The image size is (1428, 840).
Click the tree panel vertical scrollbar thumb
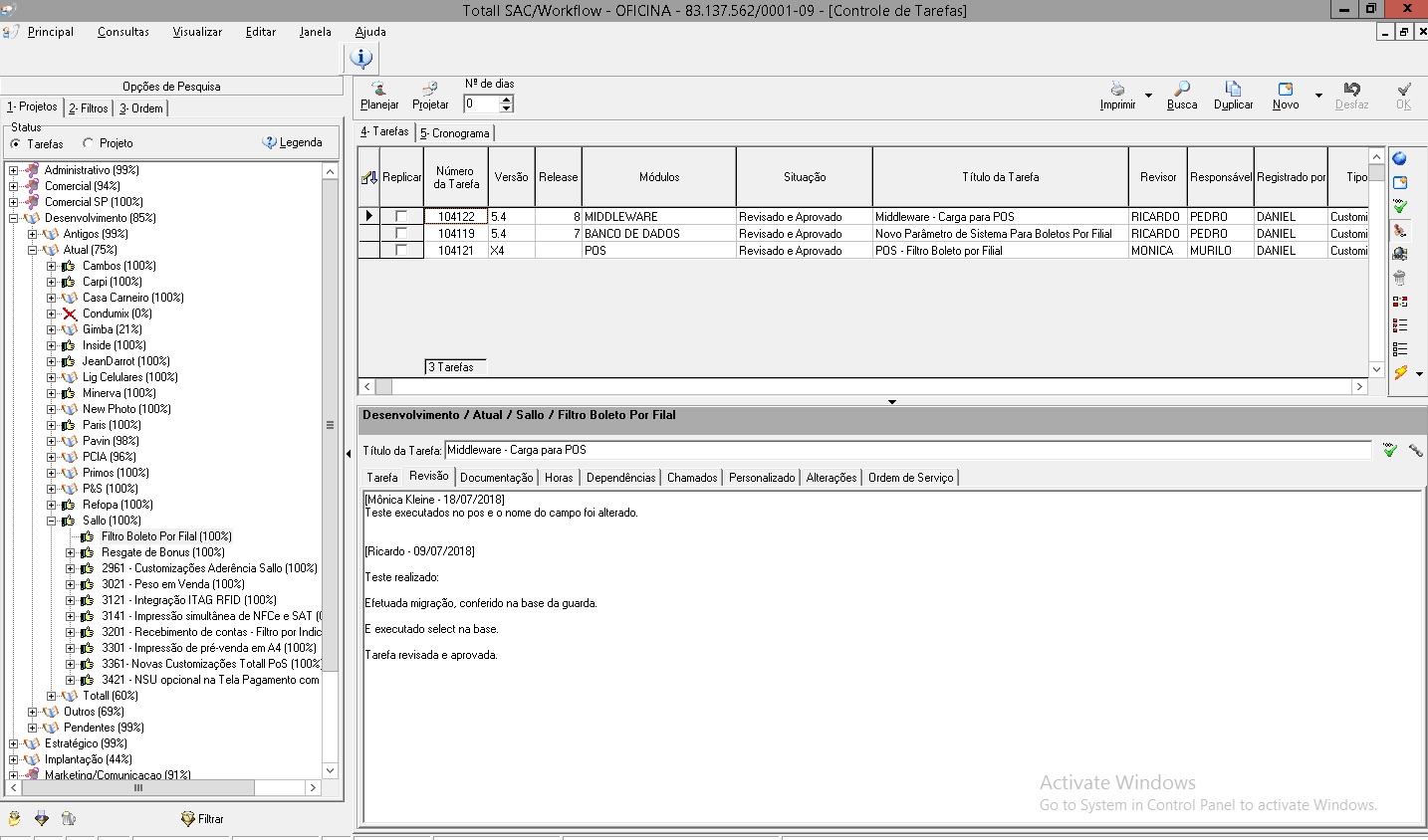[x=330, y=425]
